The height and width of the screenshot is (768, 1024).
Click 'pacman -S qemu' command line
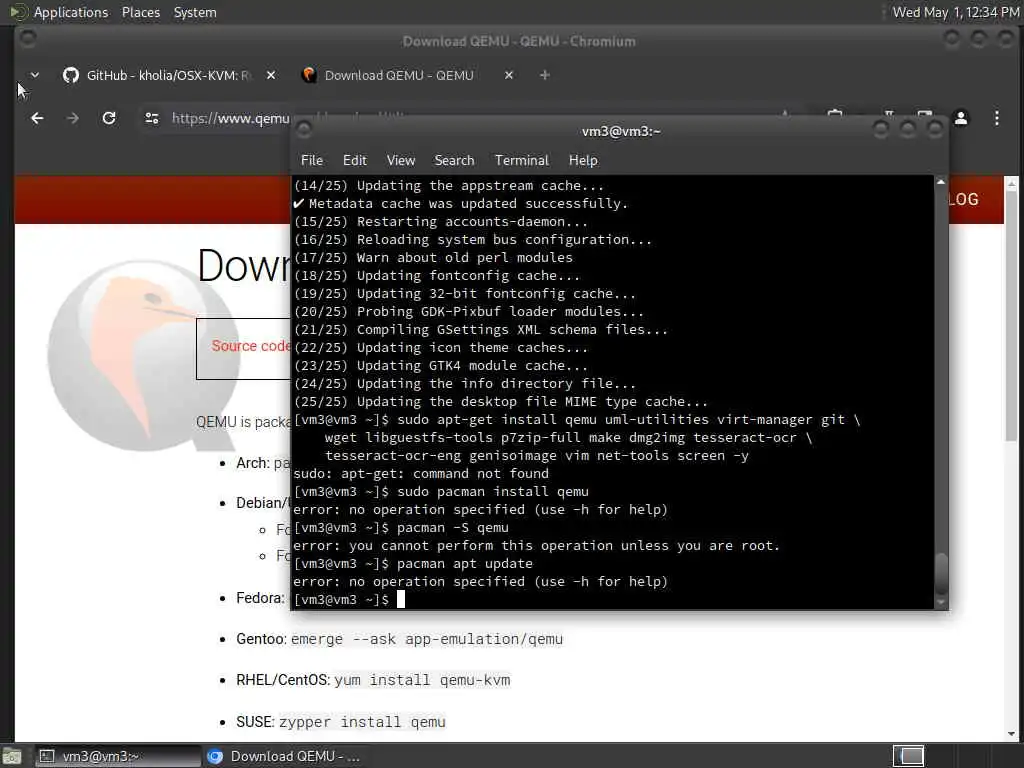click(x=400, y=528)
